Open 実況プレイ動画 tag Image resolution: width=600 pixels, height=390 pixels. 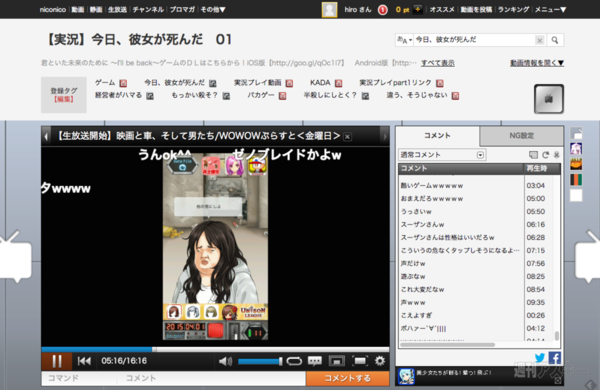coord(258,83)
